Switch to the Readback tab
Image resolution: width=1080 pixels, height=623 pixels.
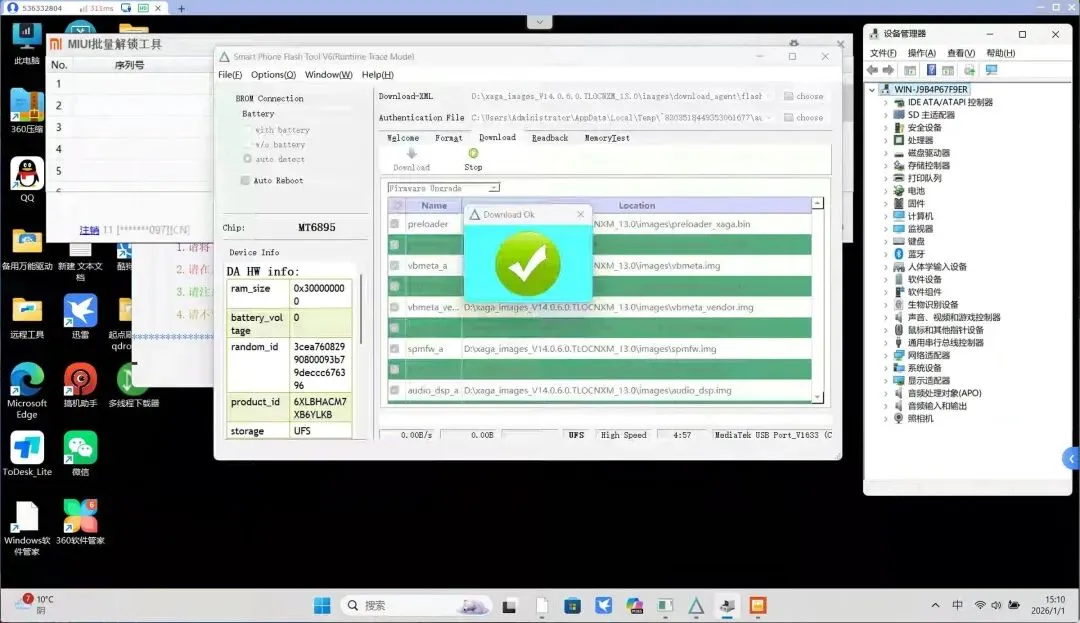tap(550, 138)
